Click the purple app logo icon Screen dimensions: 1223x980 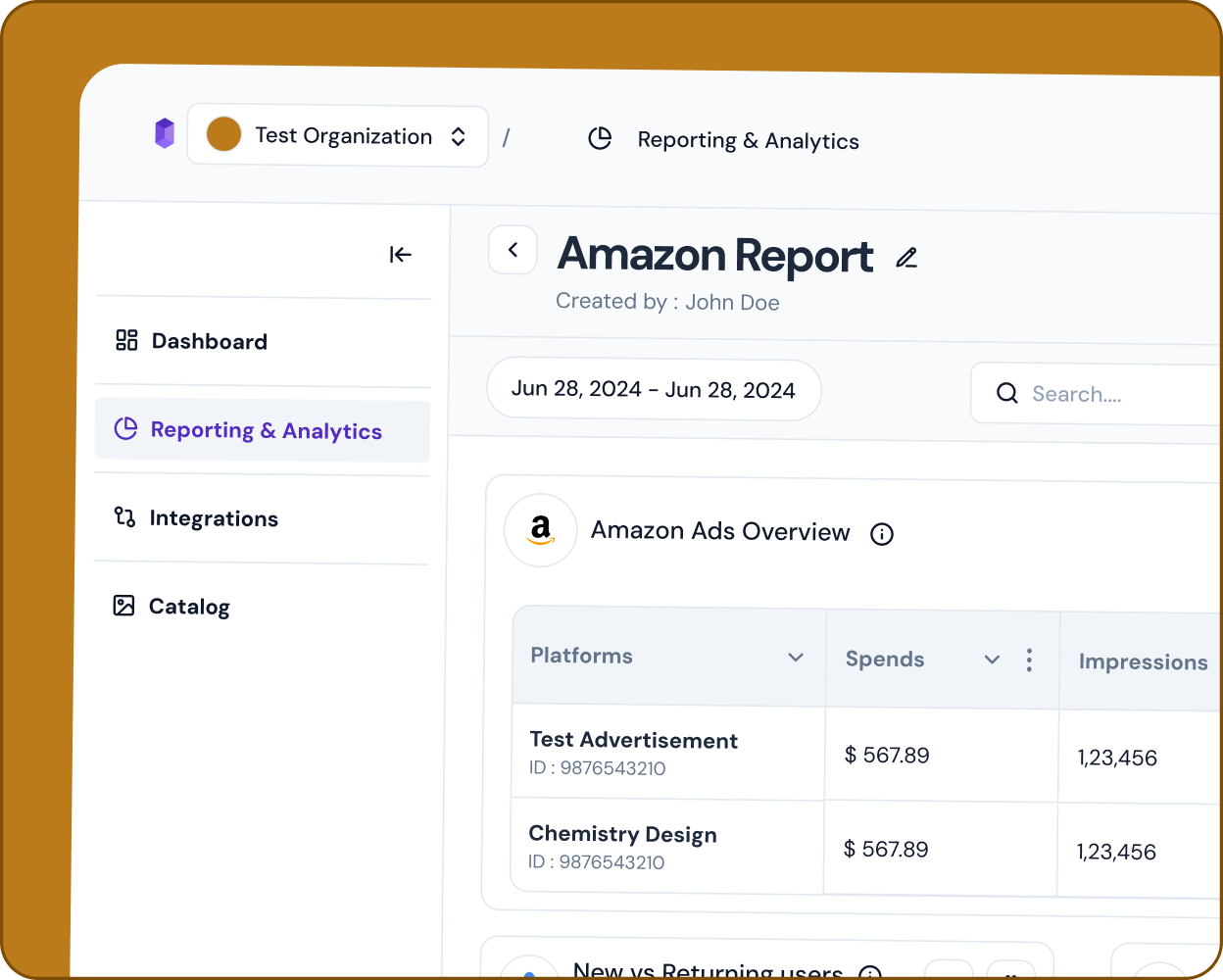tap(165, 133)
